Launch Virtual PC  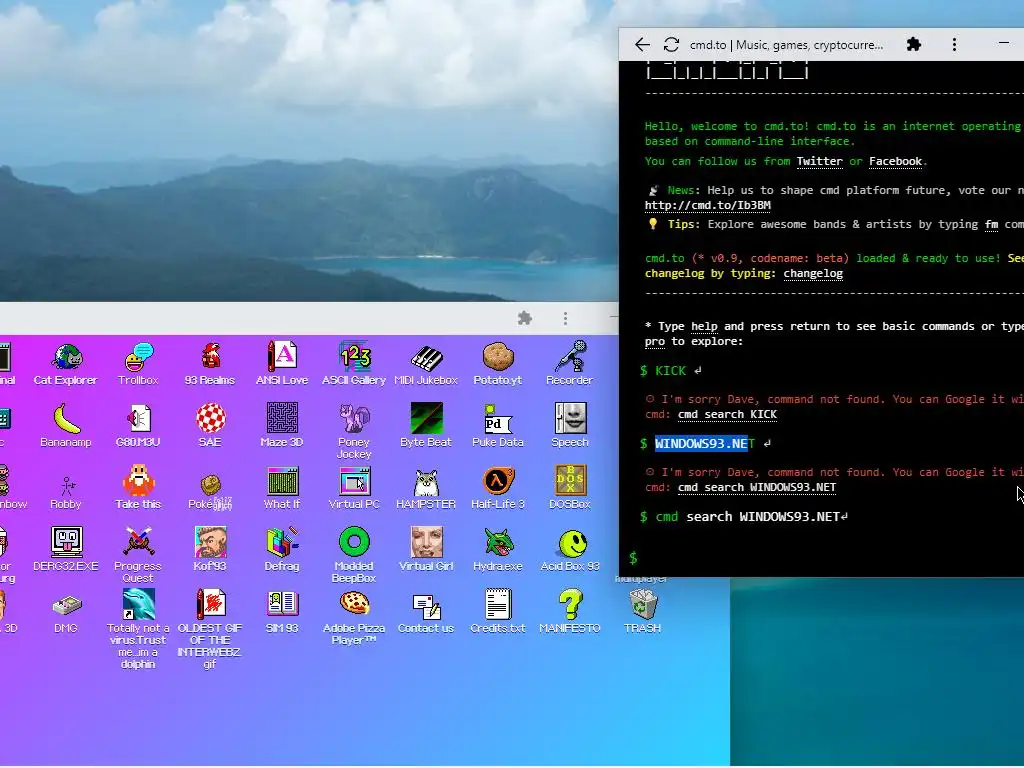[354, 488]
